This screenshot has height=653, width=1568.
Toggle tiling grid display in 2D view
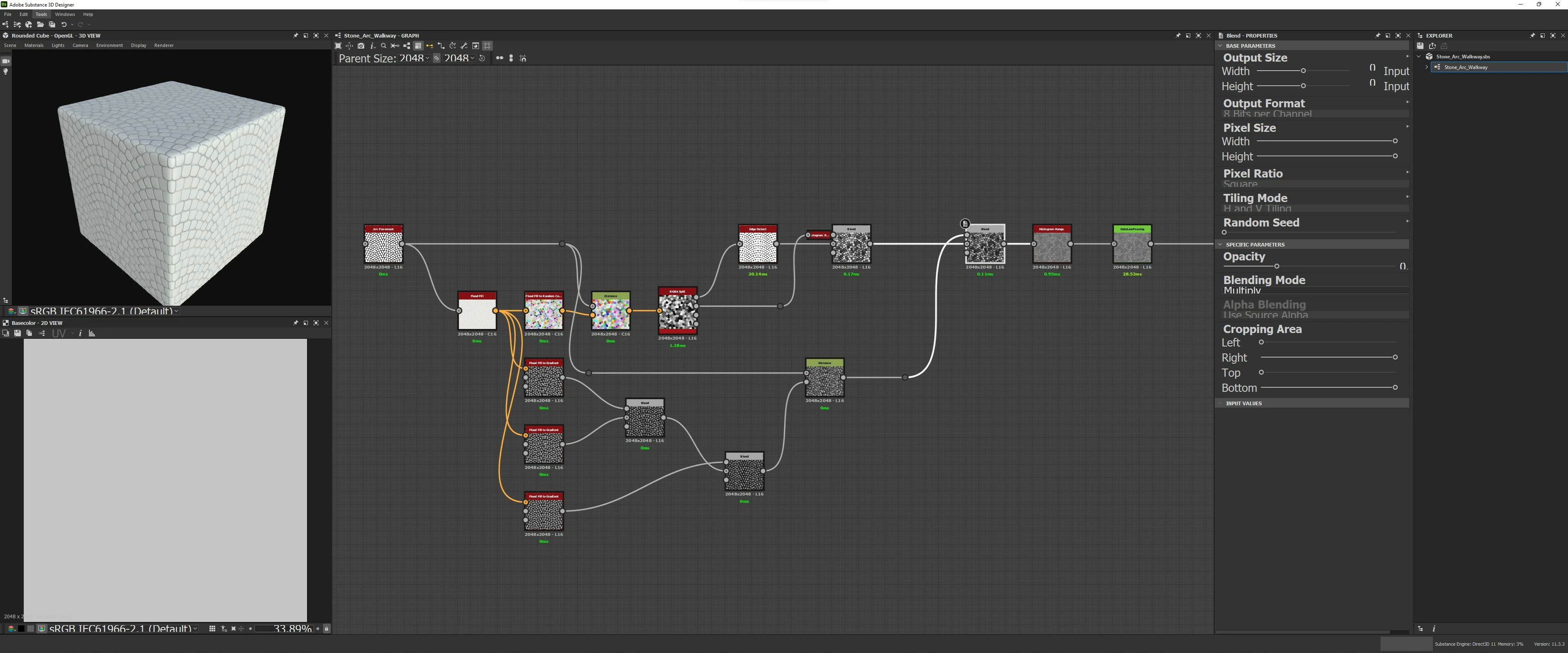(x=212, y=629)
